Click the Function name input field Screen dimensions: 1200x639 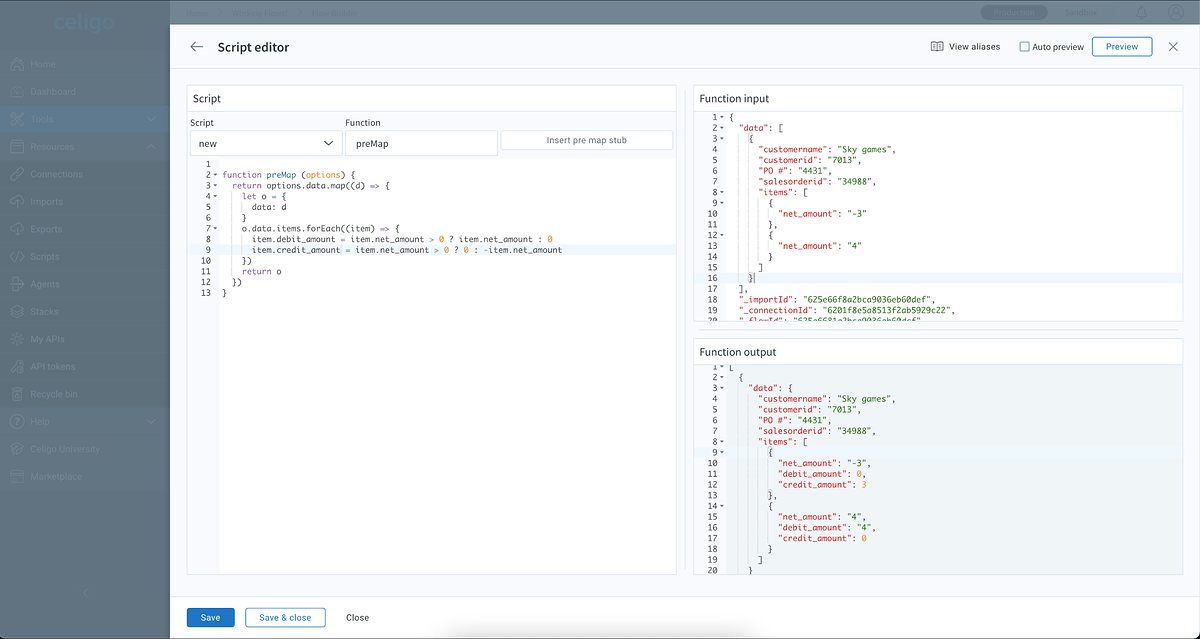[420, 144]
